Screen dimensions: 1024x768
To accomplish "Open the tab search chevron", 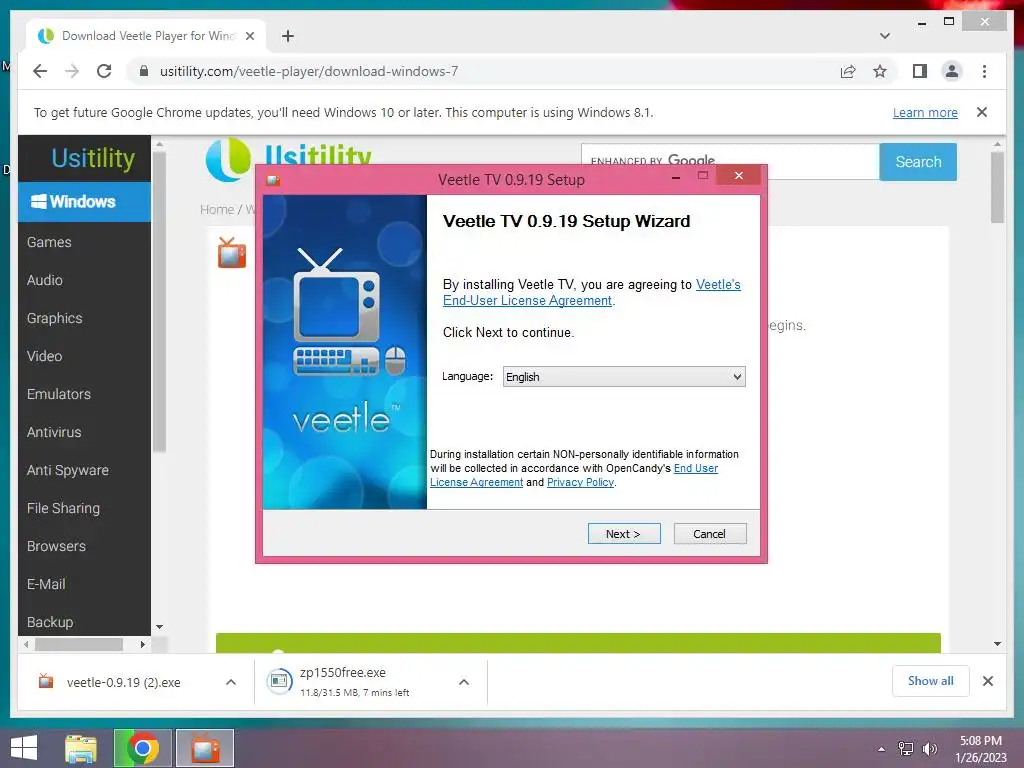I will pos(884,36).
